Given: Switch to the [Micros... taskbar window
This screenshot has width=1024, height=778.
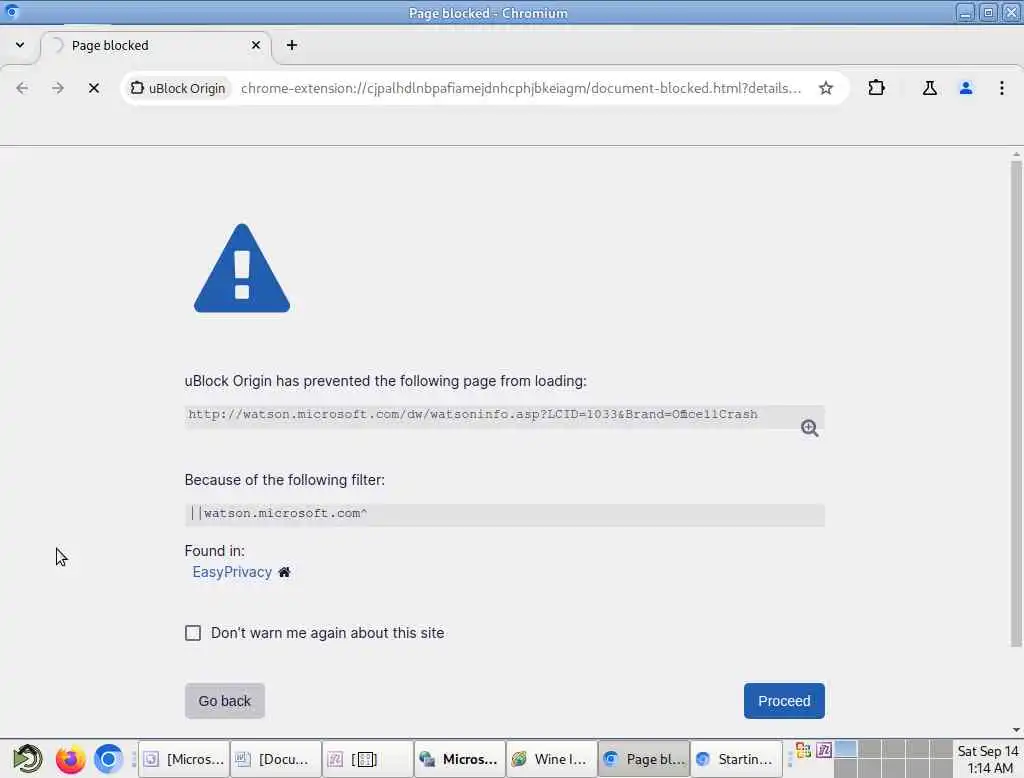Looking at the screenshot, I should (x=185, y=759).
